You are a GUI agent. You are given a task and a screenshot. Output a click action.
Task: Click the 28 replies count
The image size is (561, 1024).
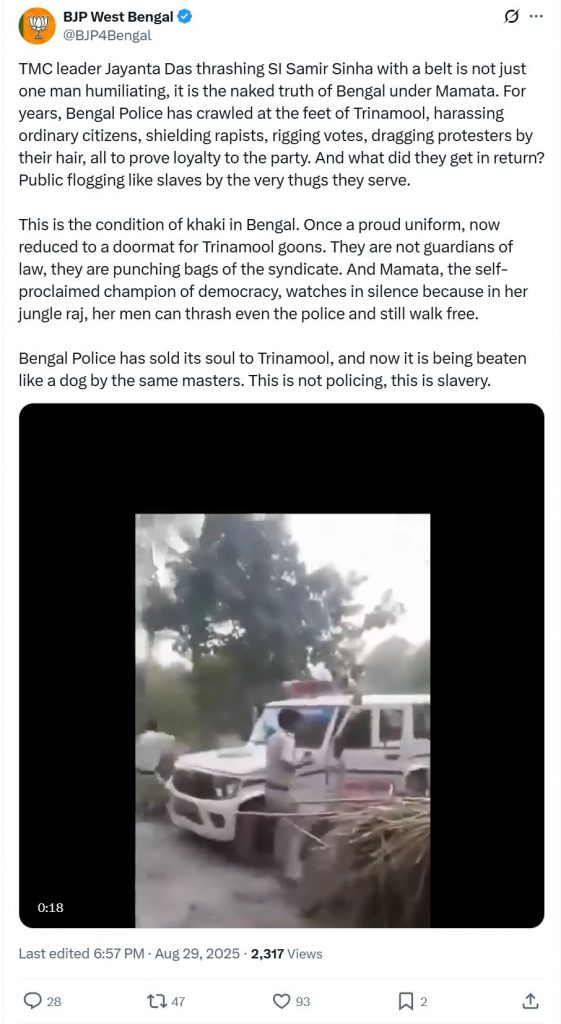[x=54, y=1000]
